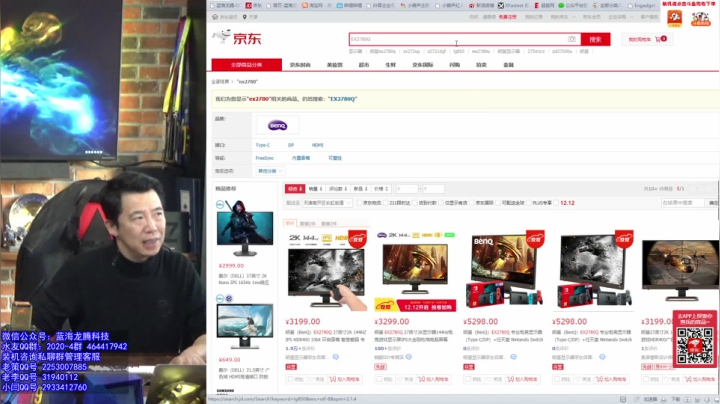The height and width of the screenshot is (404, 720).
Task: Sort results by 新品
Action: point(360,189)
